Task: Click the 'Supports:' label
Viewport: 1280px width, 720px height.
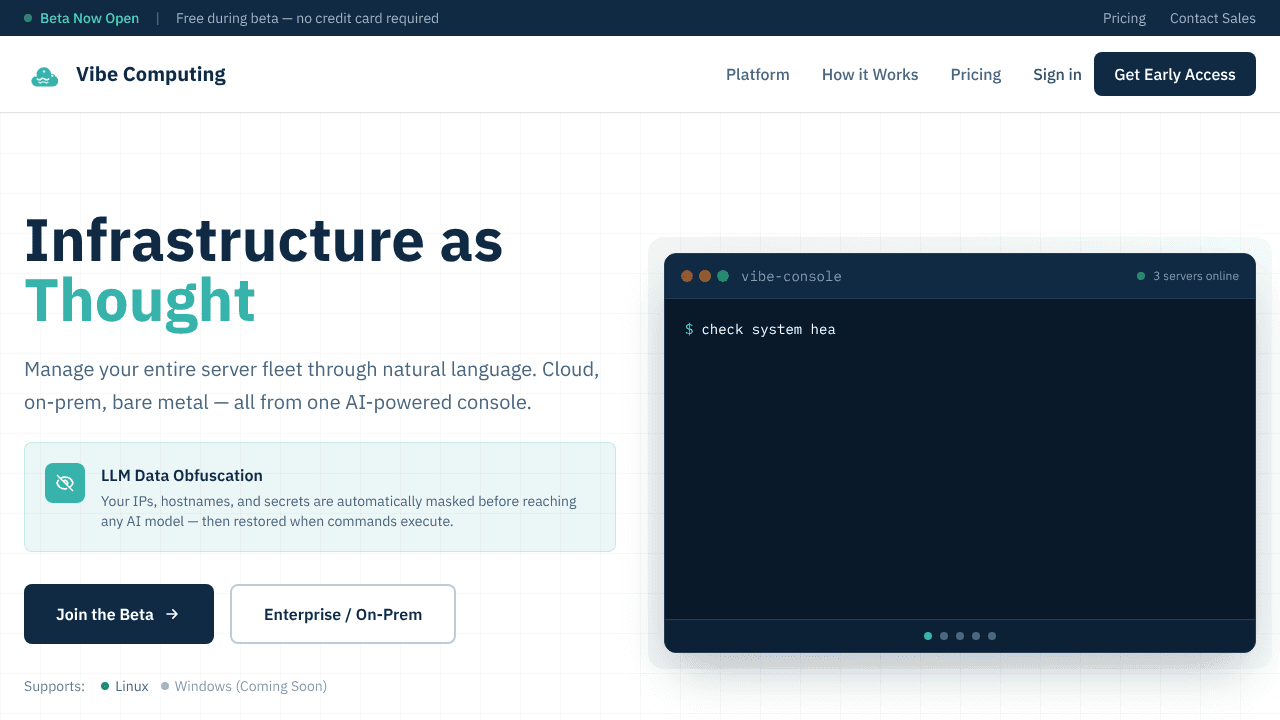Action: pos(55,686)
